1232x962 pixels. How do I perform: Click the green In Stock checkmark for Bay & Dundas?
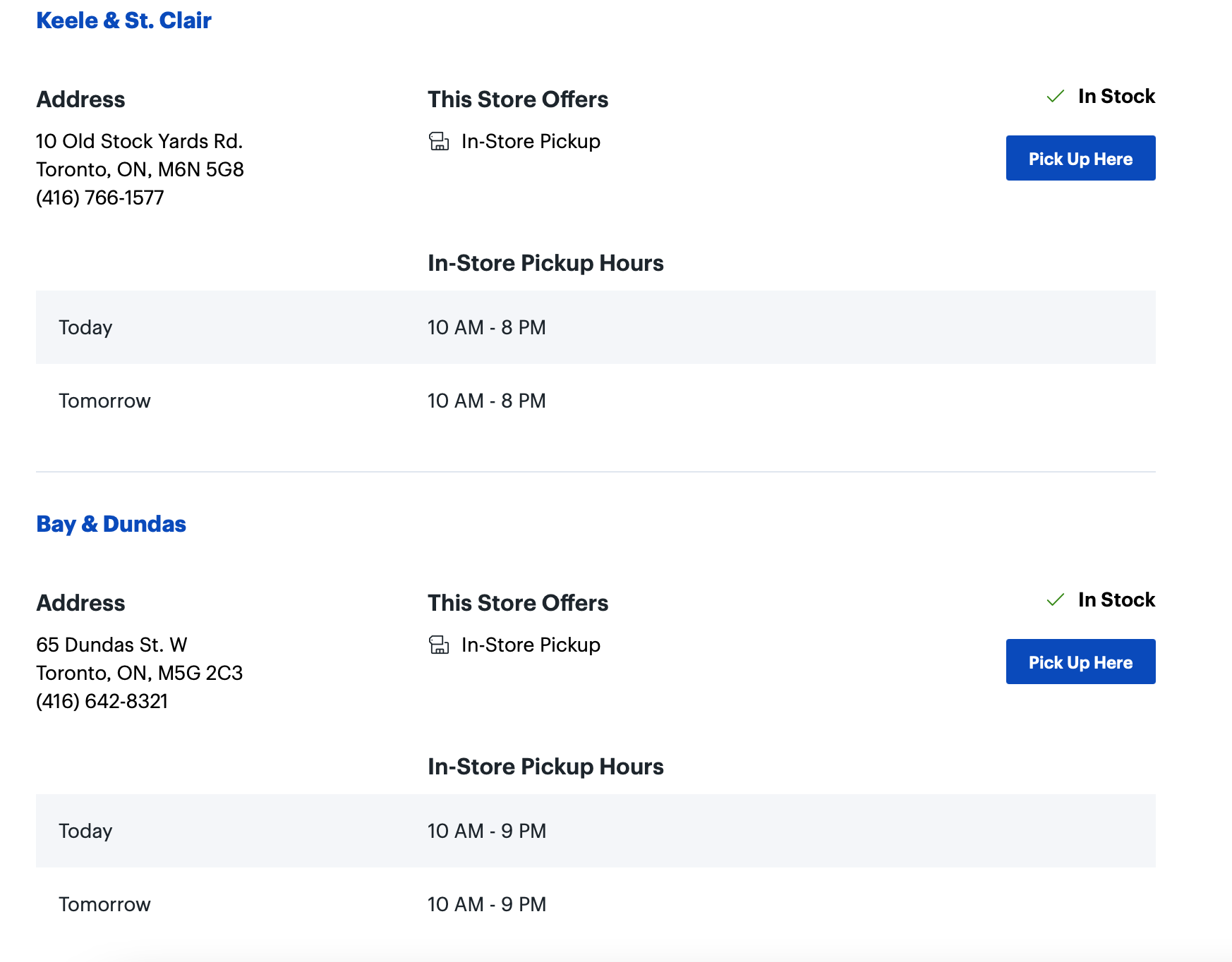[x=1056, y=600]
